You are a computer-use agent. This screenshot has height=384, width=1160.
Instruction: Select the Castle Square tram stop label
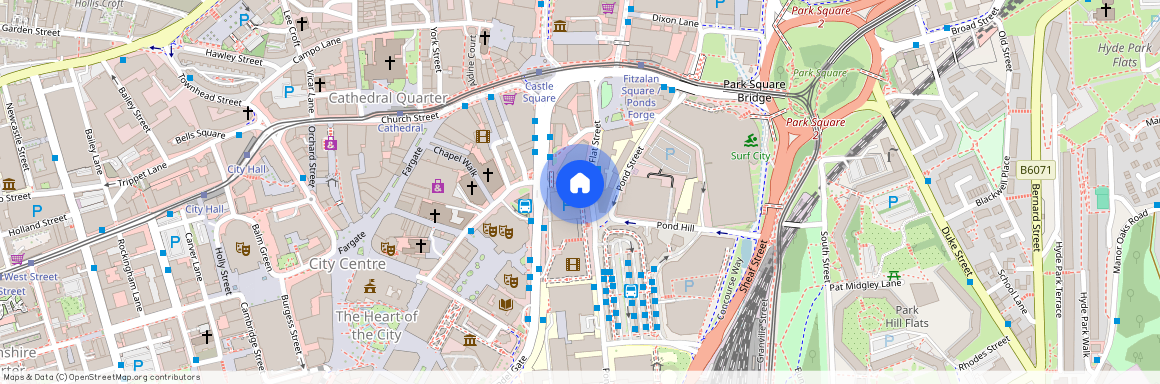[x=539, y=92]
